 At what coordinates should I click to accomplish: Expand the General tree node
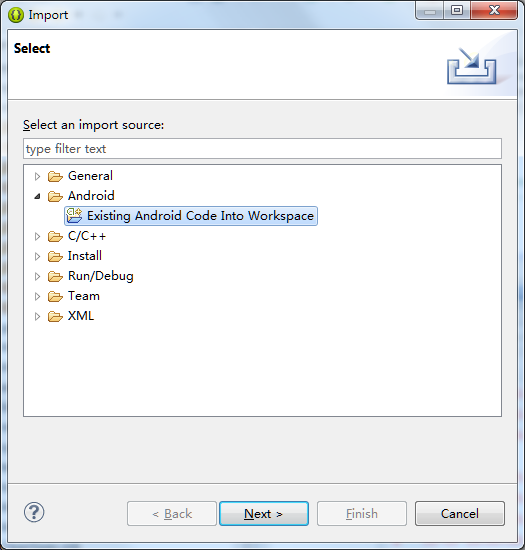tap(37, 176)
